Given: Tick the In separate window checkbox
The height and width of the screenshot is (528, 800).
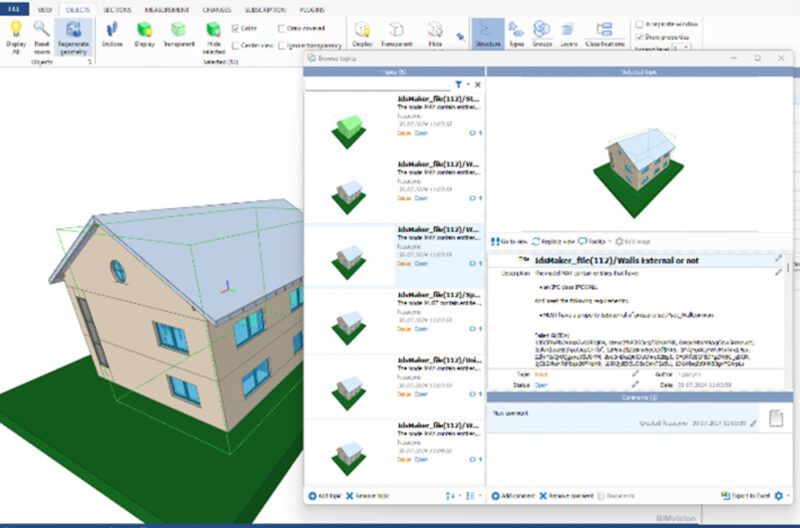Looking at the screenshot, I should [639, 24].
